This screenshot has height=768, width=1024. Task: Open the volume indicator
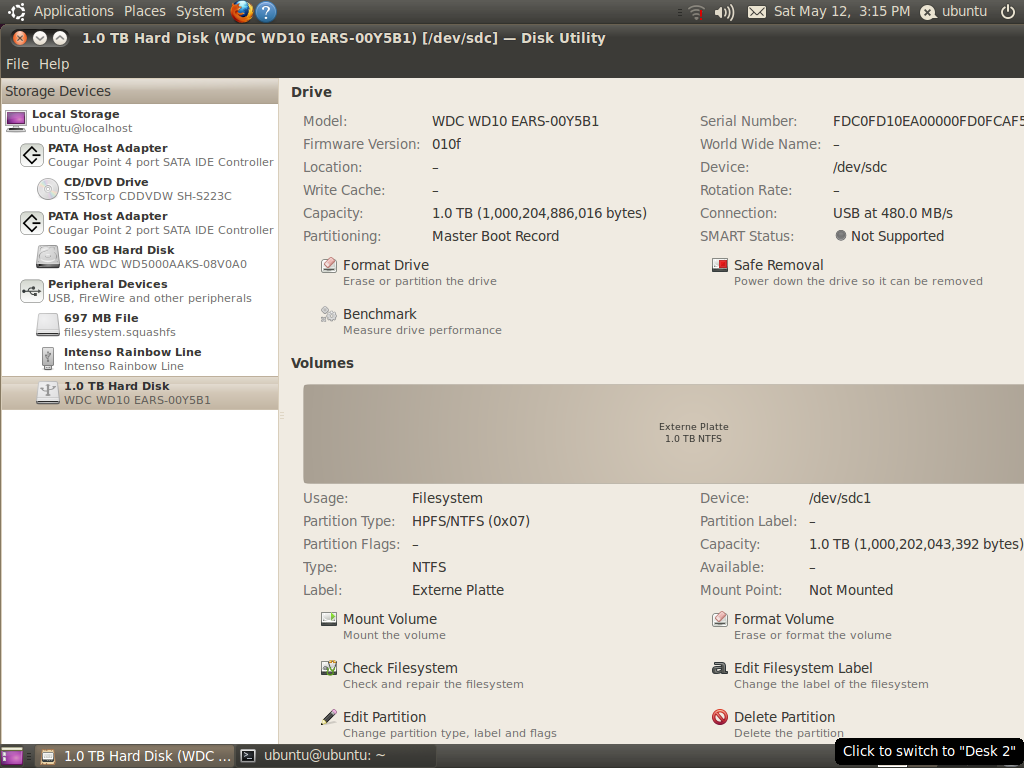click(x=724, y=12)
